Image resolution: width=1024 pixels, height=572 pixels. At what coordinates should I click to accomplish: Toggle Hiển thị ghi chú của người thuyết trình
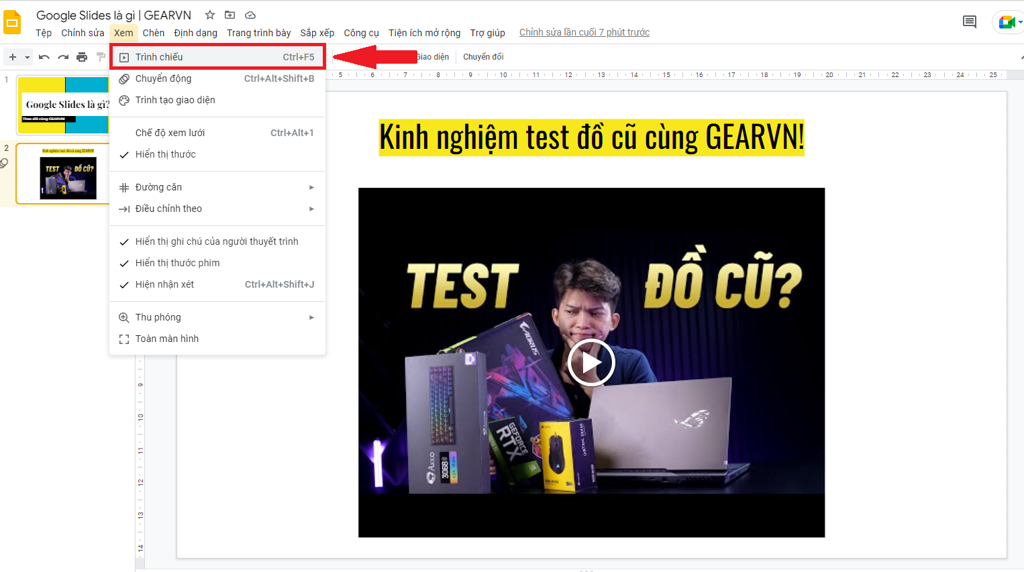pyautogui.click(x=217, y=242)
